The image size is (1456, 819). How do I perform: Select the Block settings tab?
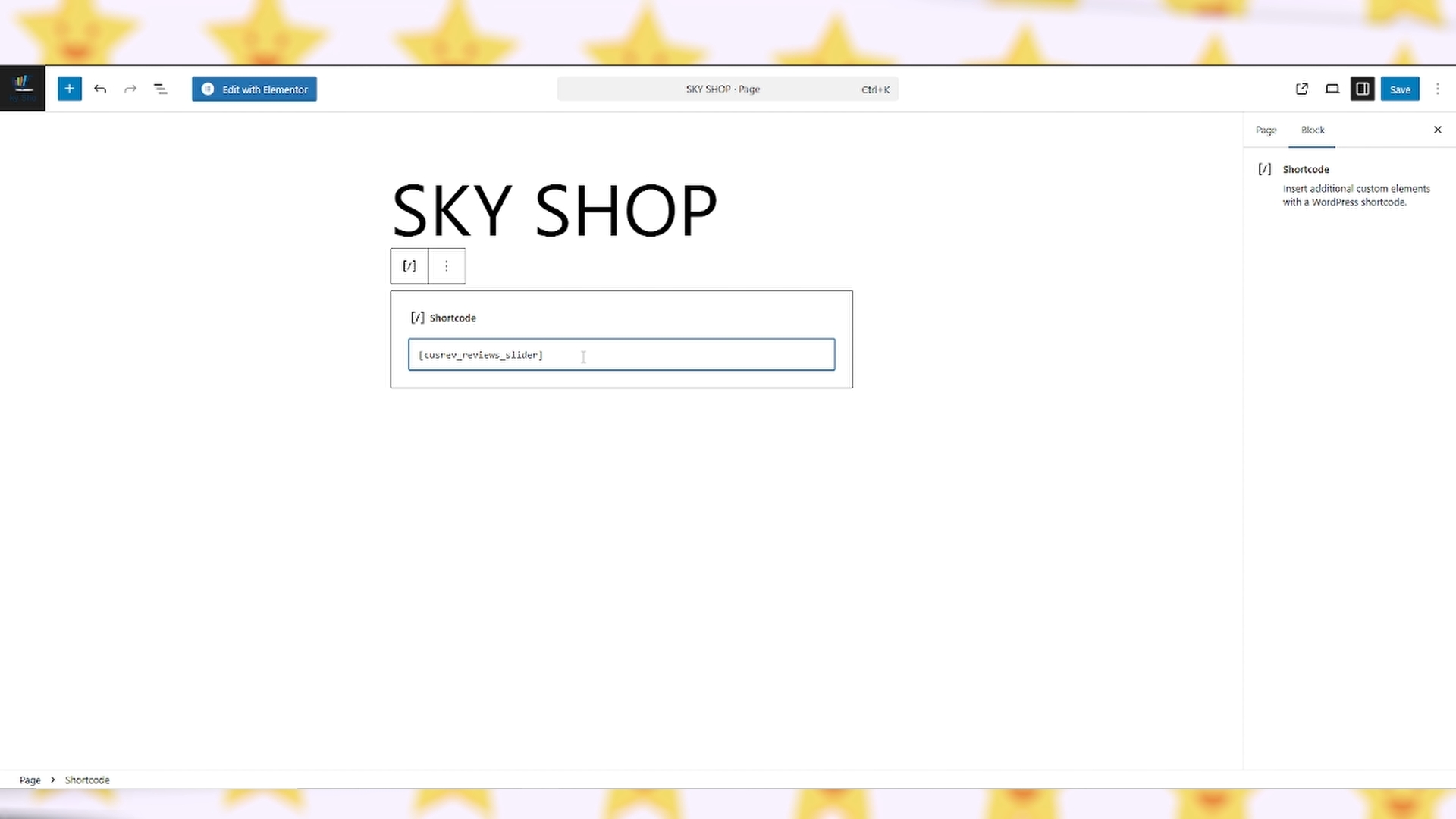[1313, 130]
